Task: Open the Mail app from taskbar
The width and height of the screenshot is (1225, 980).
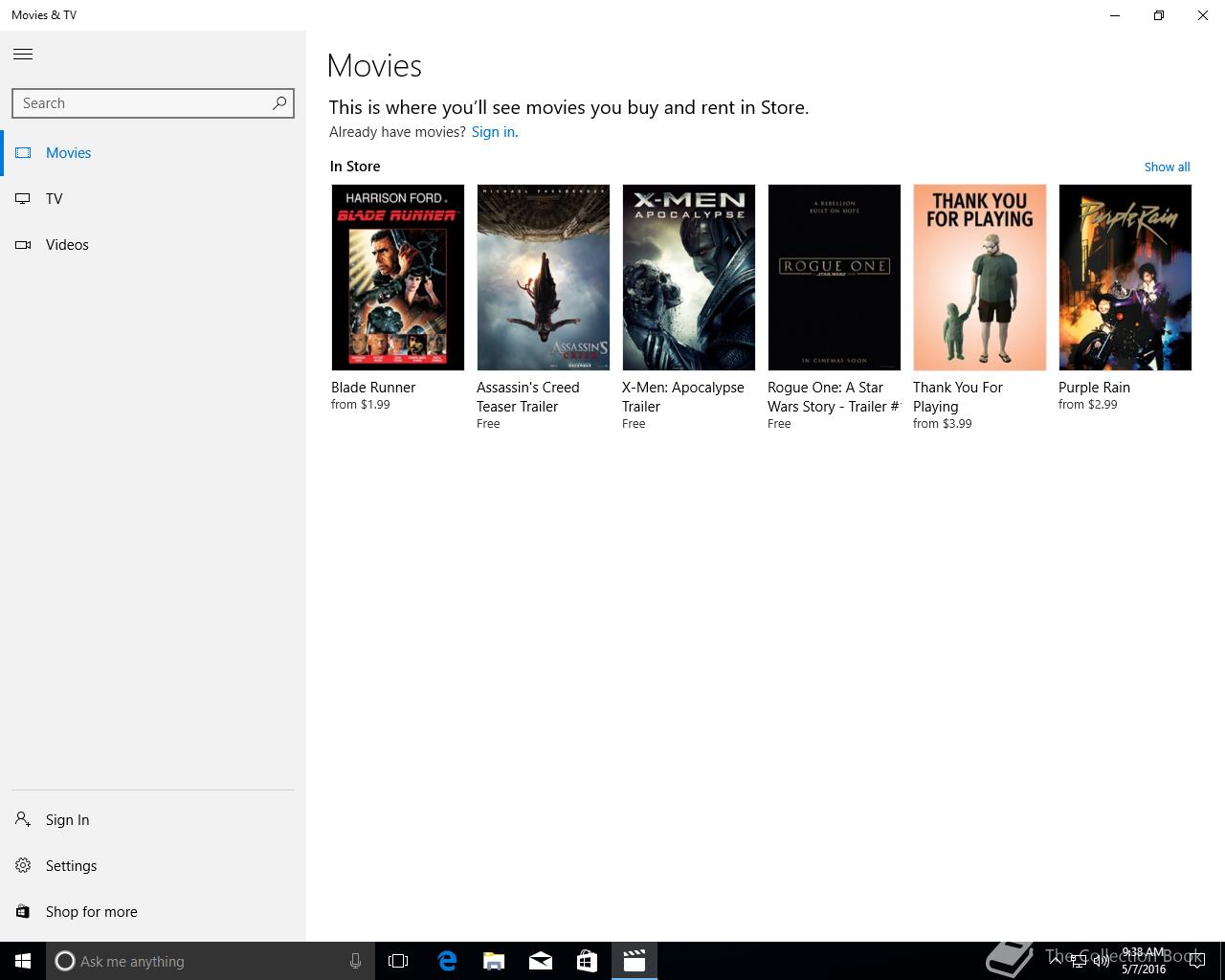Action: (541, 961)
